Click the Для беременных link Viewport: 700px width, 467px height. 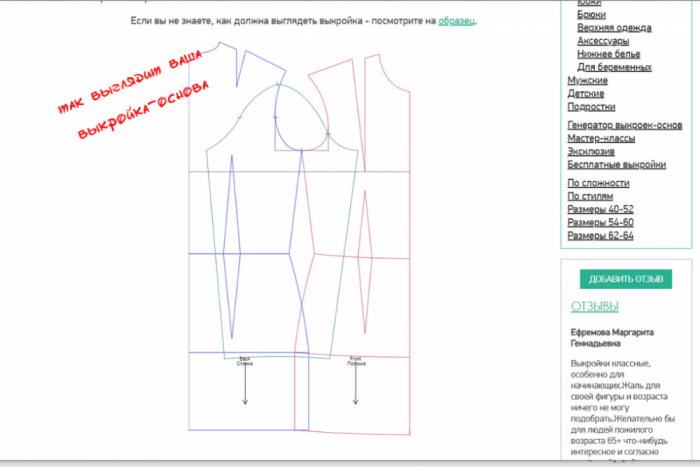coord(614,67)
